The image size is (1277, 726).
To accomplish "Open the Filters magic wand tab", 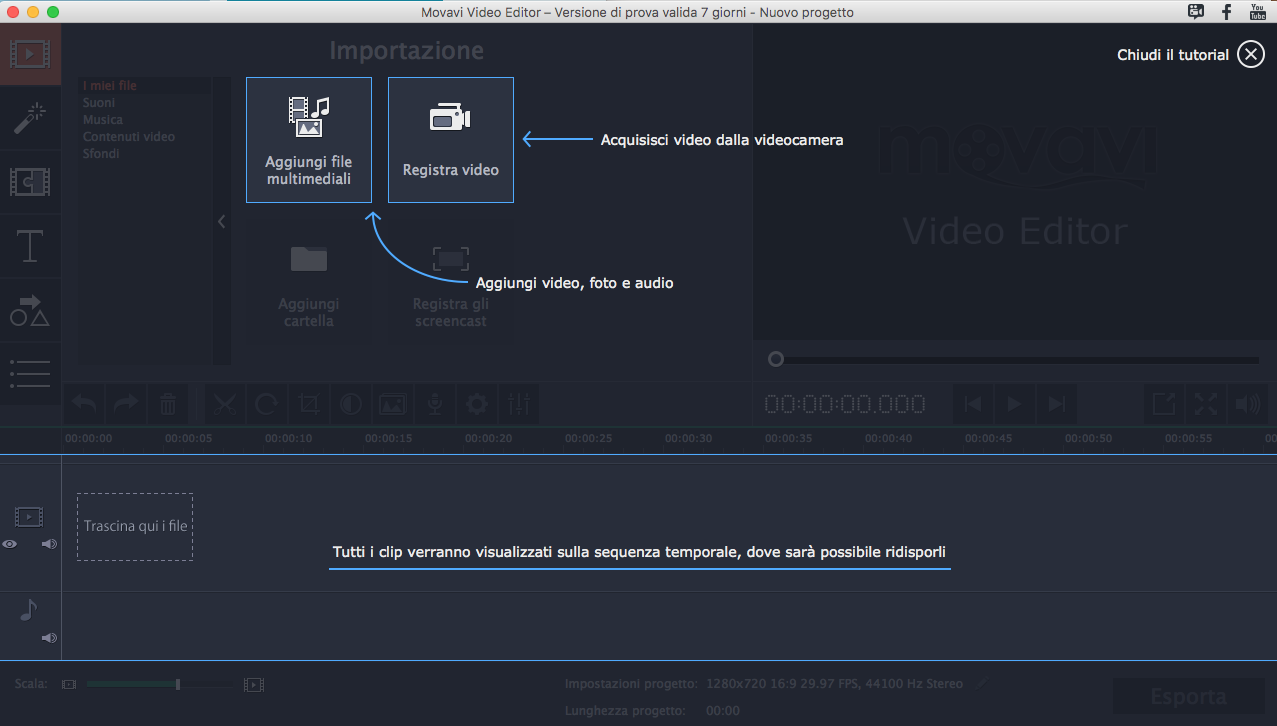I will pos(30,118).
